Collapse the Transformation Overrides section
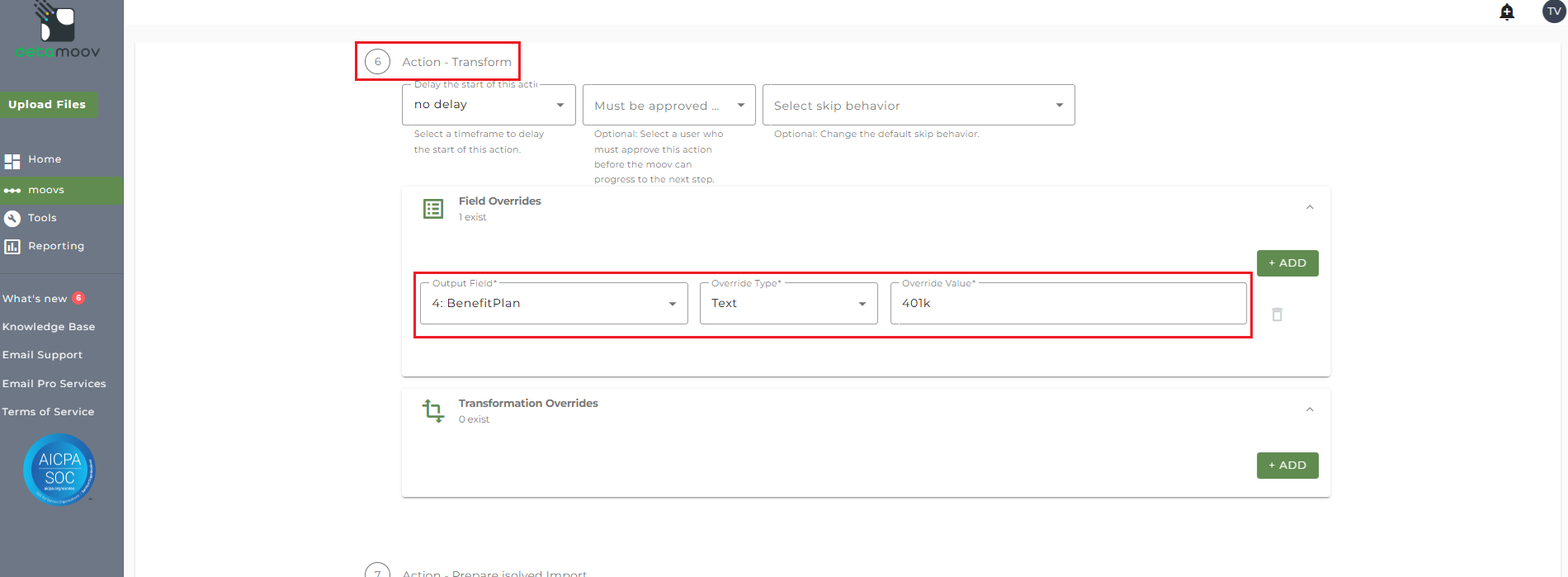 [x=1310, y=410]
